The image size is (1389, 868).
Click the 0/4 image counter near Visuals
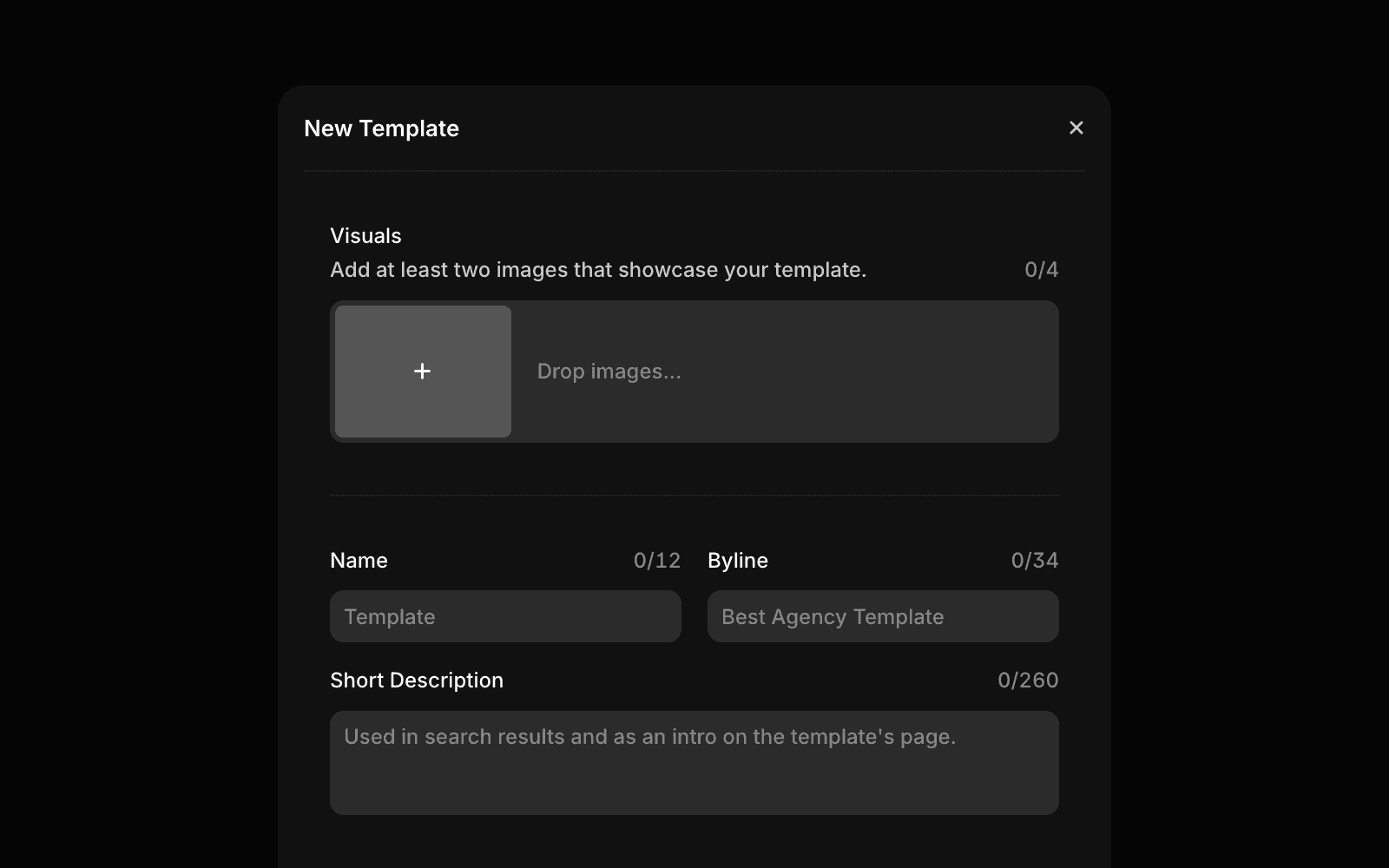pos(1041,269)
